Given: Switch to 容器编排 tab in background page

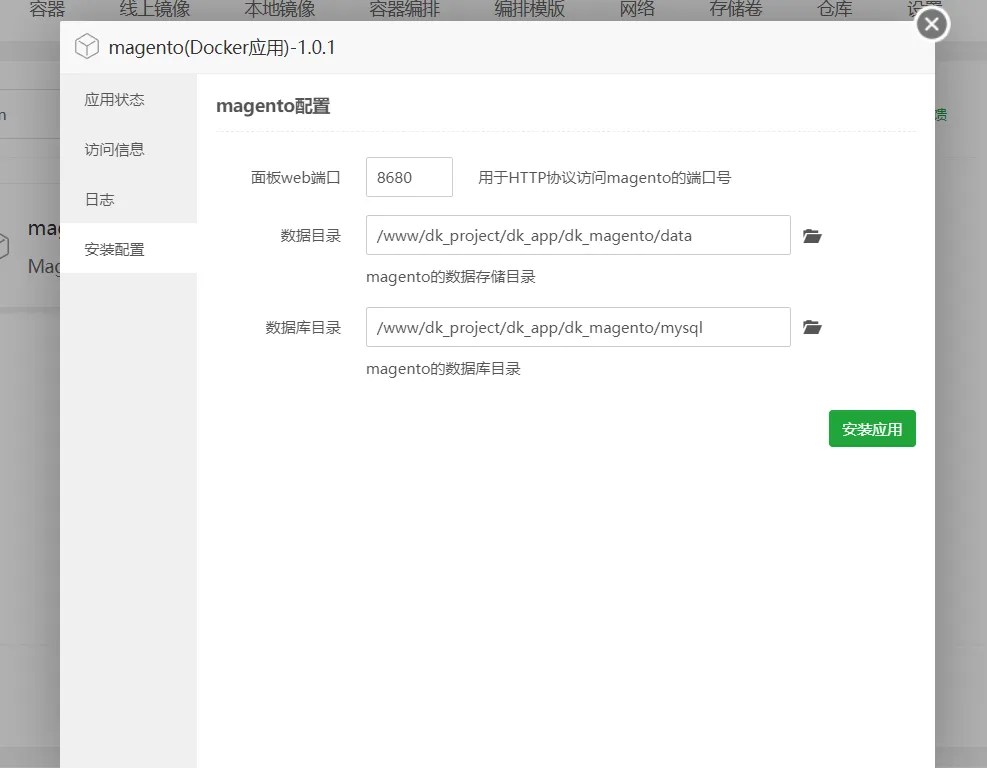Looking at the screenshot, I should (404, 9).
